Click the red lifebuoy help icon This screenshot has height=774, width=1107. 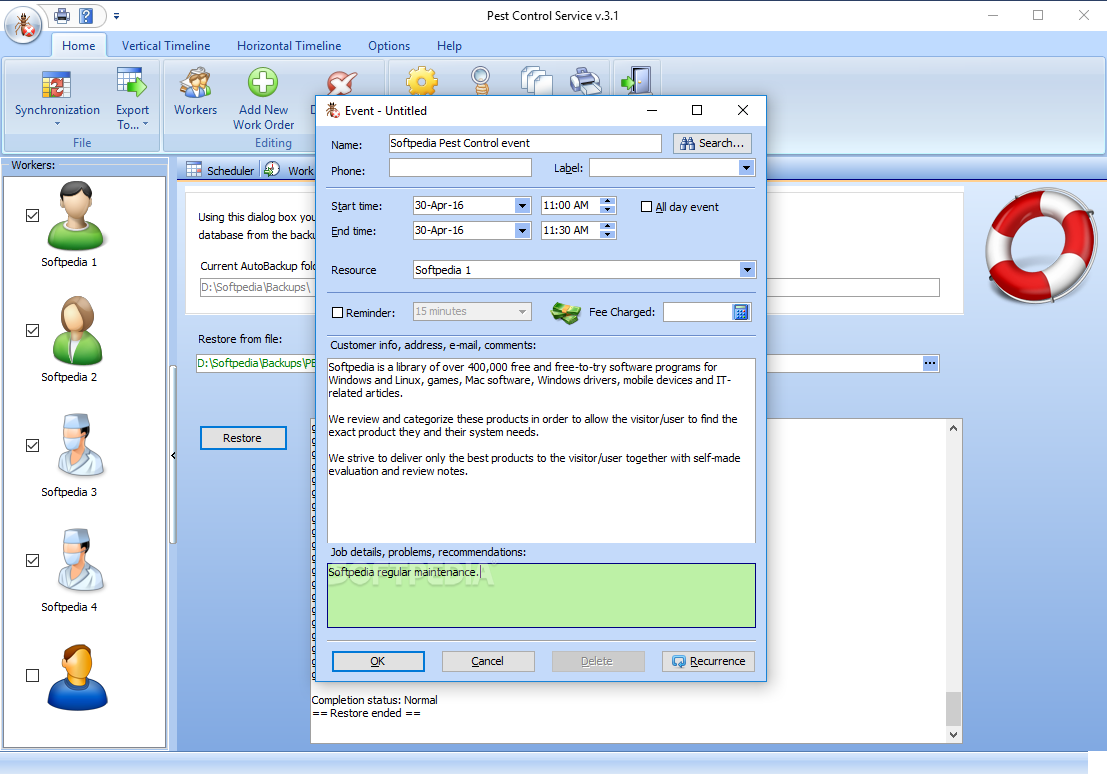1041,245
